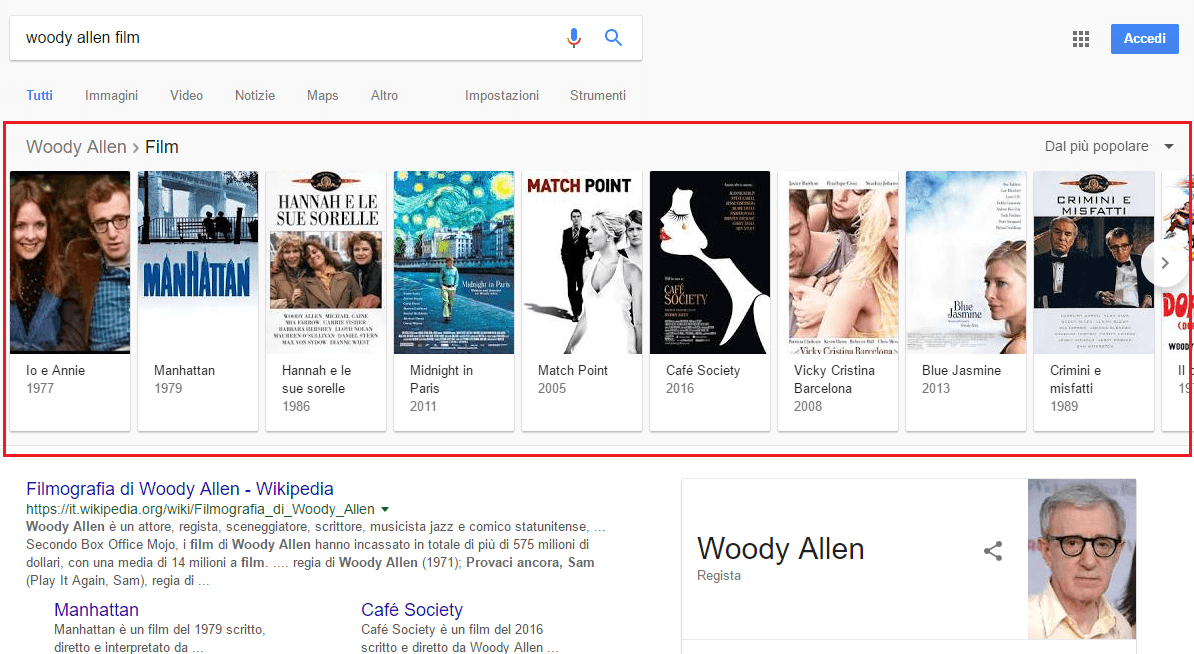
Task: Advance the film carousel to next
Action: [1164, 263]
